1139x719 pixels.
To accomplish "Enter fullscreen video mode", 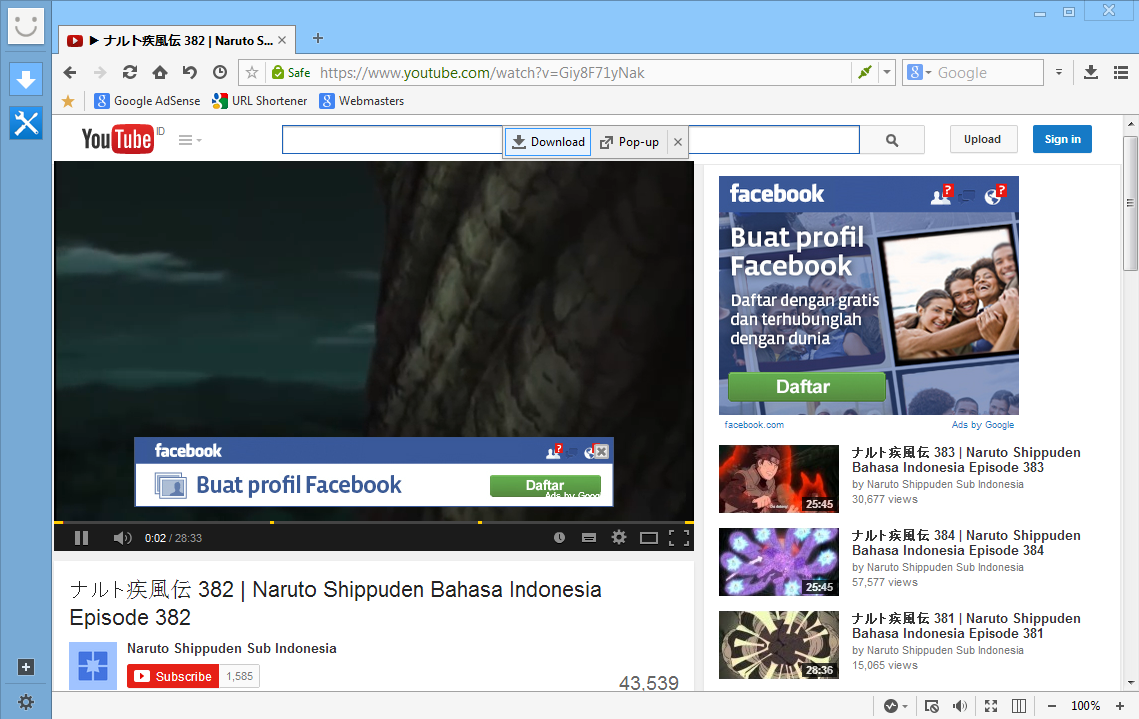I will [679, 538].
